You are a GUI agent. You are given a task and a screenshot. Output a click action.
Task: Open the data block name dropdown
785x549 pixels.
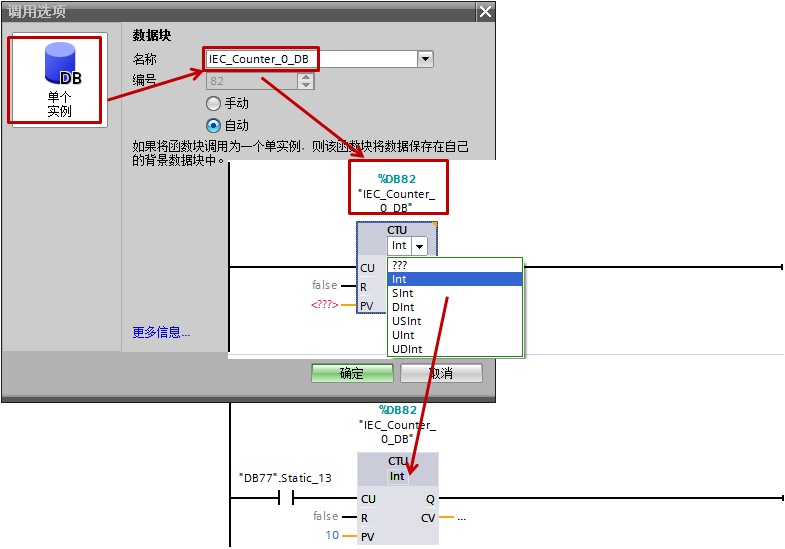pos(425,59)
